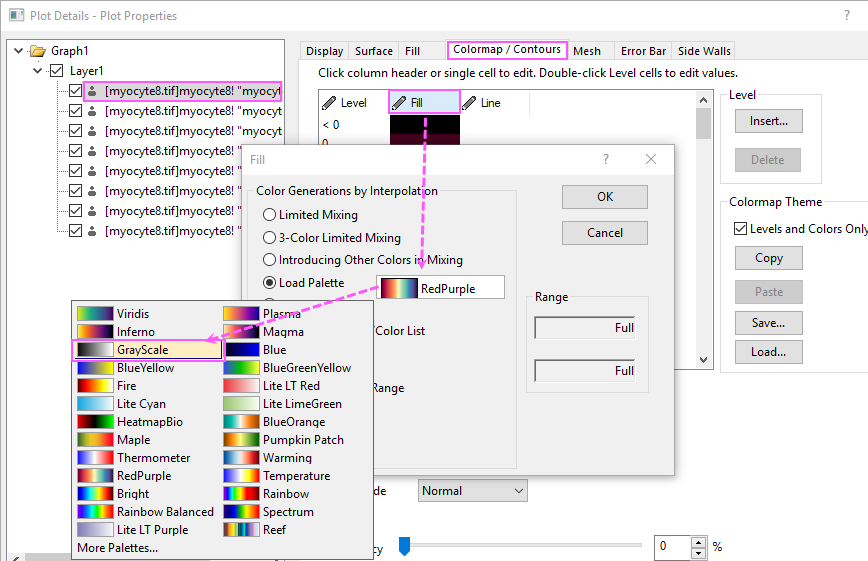This screenshot has height=561, width=868.
Task: Click the transparency slider handle
Action: point(404,545)
